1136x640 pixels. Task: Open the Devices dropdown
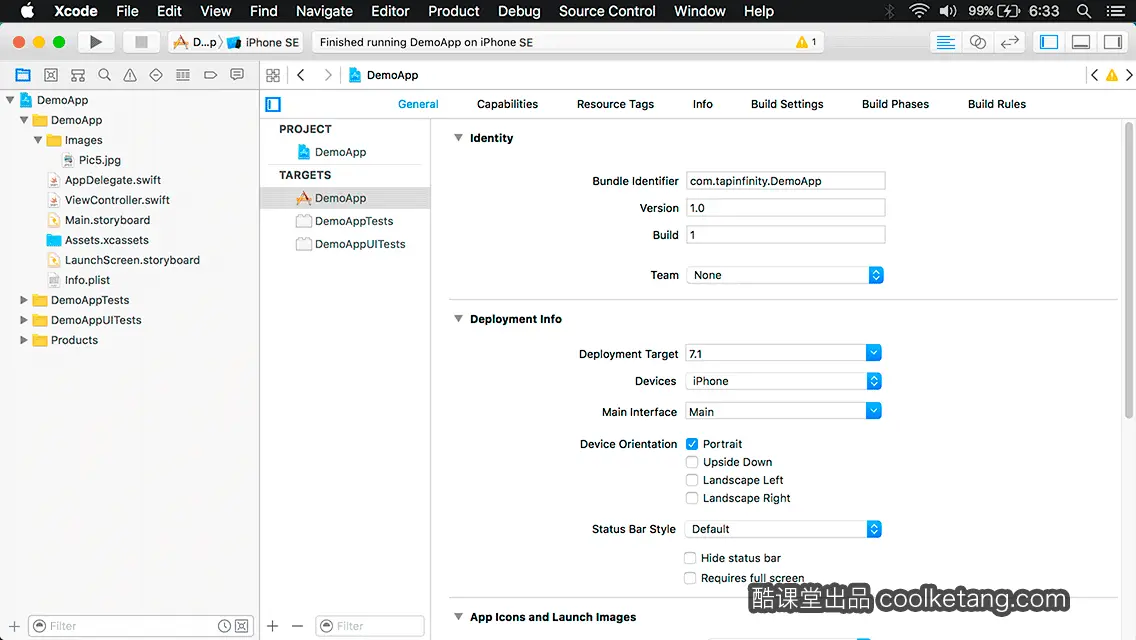point(783,381)
